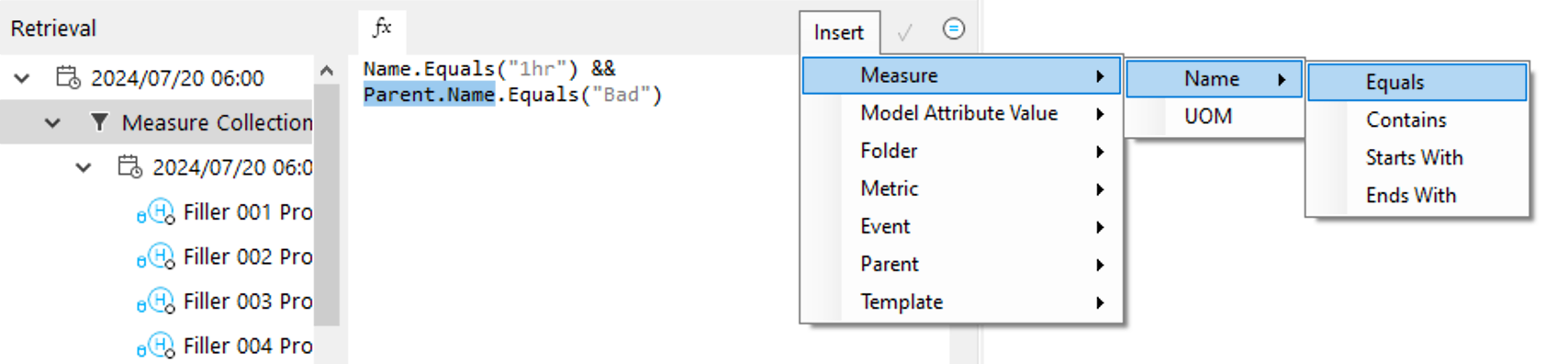Open the Folder submenu
The width and height of the screenshot is (1568, 364).
tap(961, 151)
